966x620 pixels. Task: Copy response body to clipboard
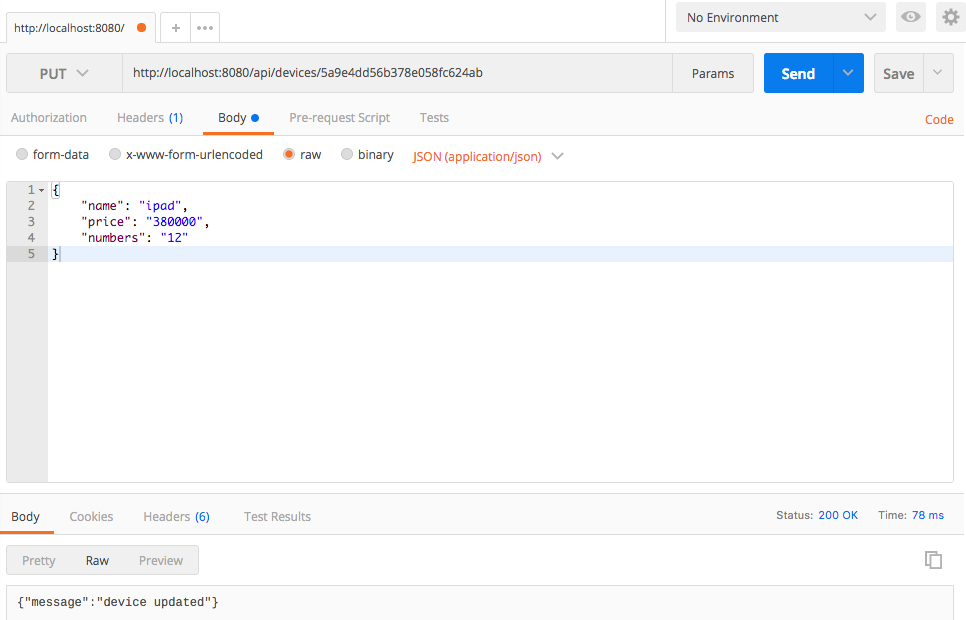coord(933,560)
